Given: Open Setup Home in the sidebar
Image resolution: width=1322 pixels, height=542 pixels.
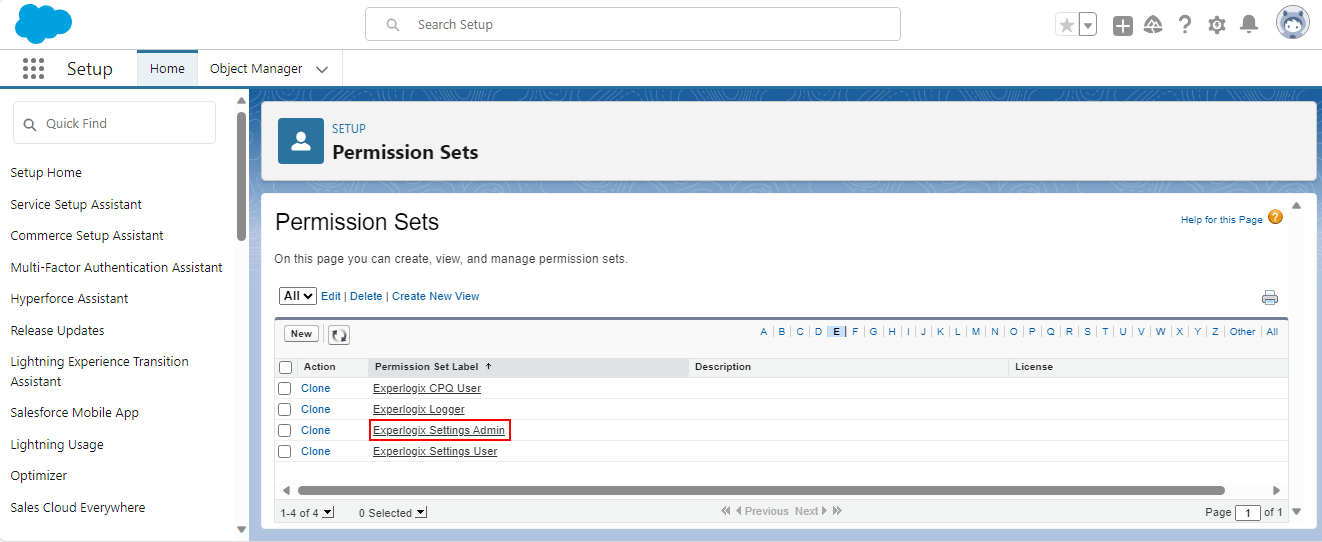Looking at the screenshot, I should [x=46, y=172].
